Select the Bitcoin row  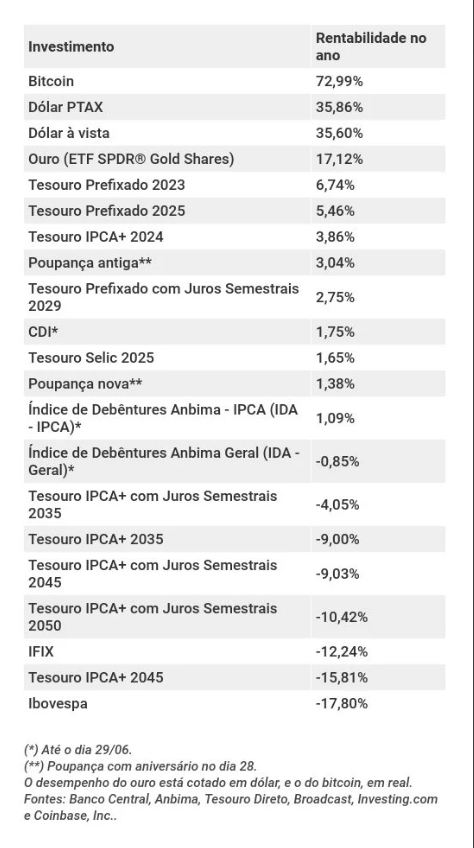pyautogui.click(x=234, y=81)
